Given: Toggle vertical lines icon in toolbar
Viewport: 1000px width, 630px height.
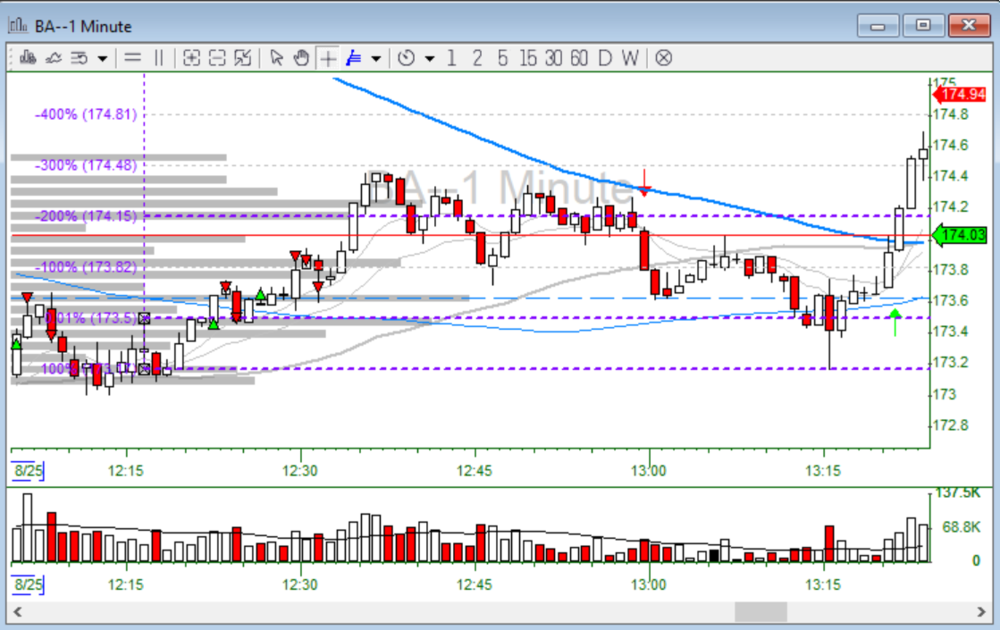Looking at the screenshot, I should [x=158, y=58].
